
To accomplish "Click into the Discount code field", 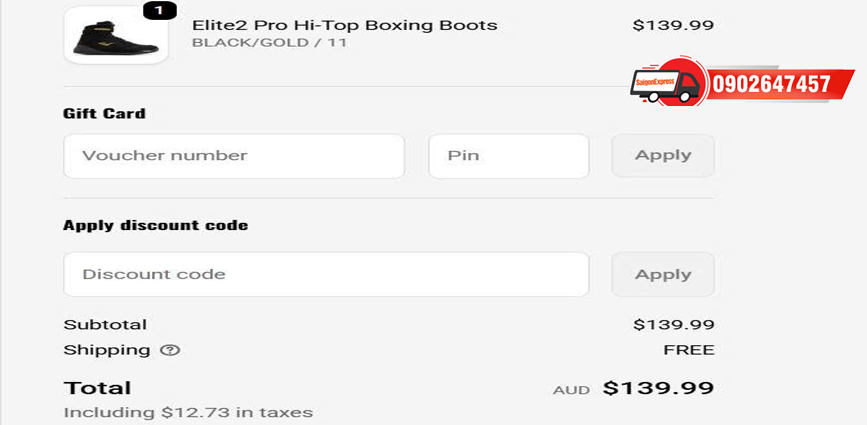I will point(326,274).
